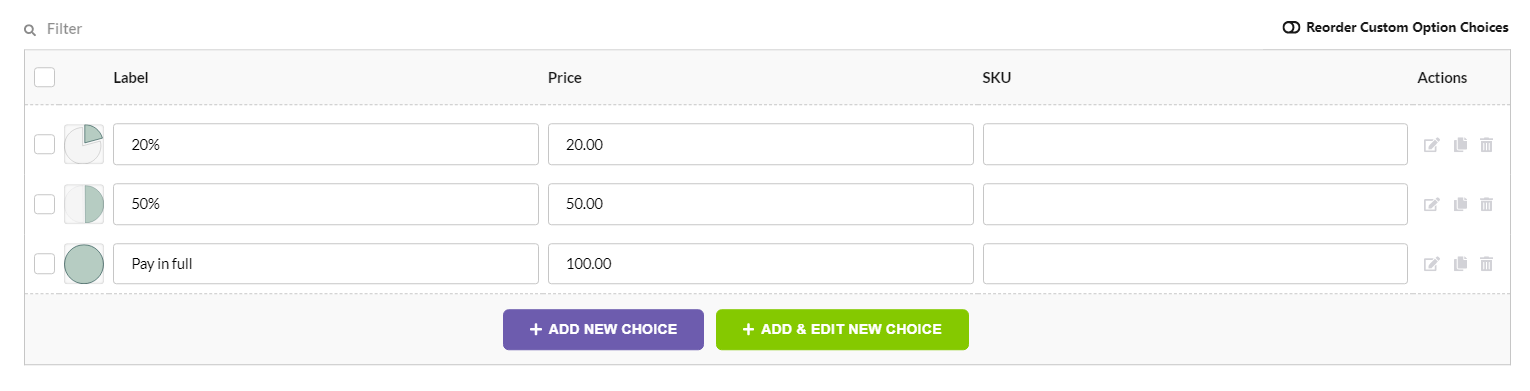Click the Add New Choice button
Screen dimensions: 1530x391
click(603, 329)
